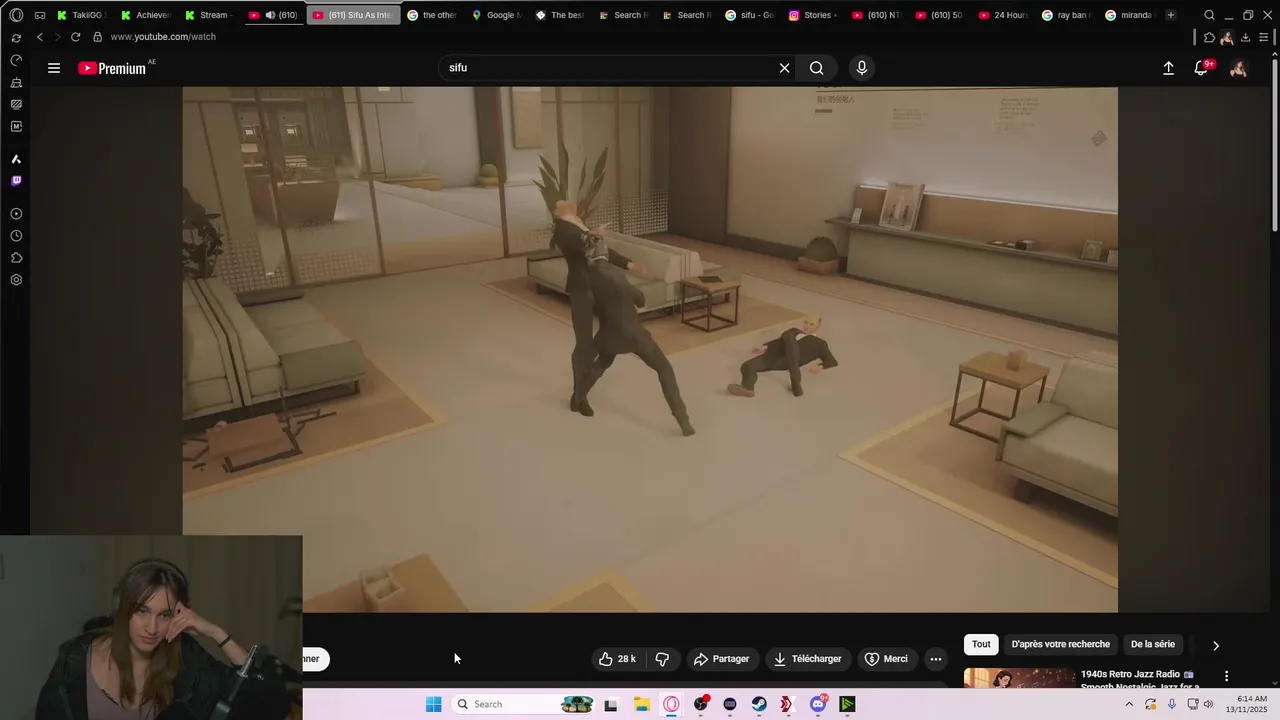Show next filter chips arrow
The image size is (1280, 720).
1216,645
